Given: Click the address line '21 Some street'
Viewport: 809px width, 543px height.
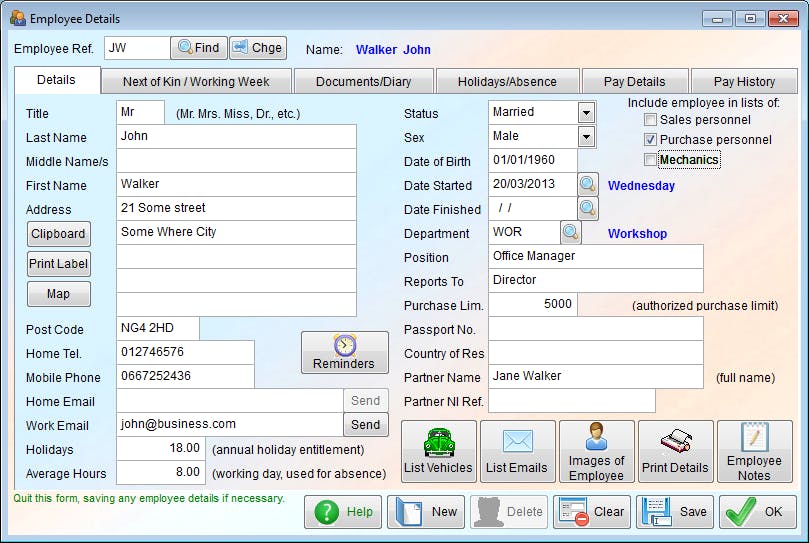Looking at the screenshot, I should [236, 208].
